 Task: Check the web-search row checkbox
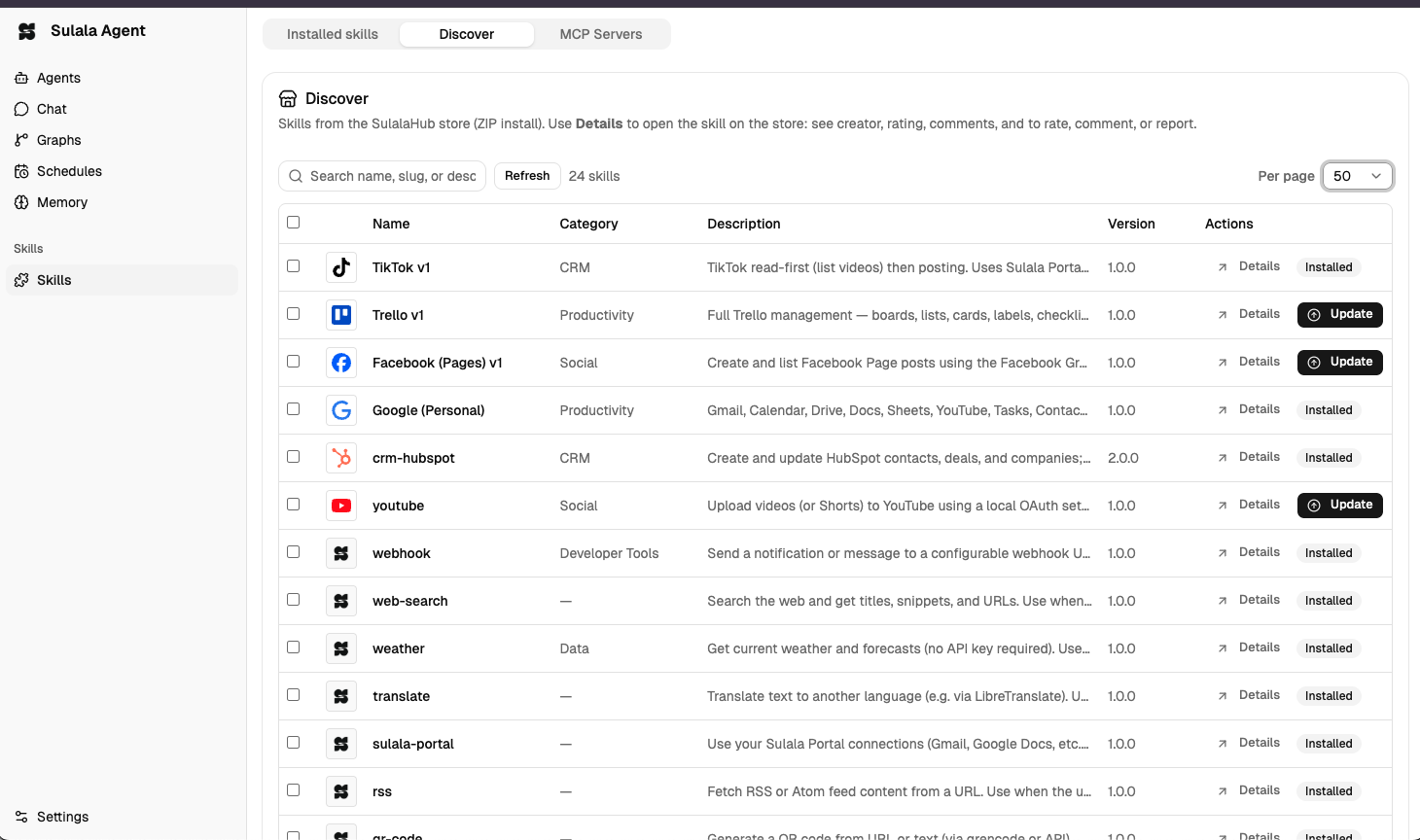click(294, 600)
